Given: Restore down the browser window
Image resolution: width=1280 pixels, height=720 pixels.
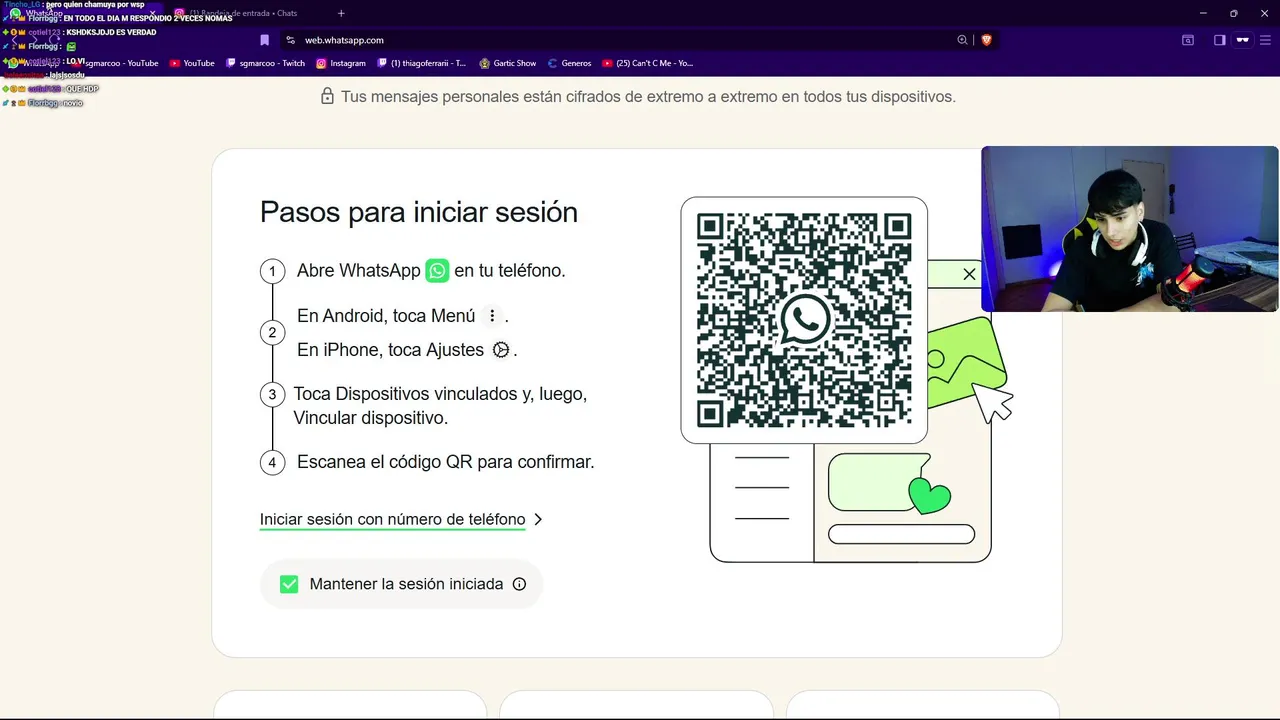Looking at the screenshot, I should [1234, 13].
